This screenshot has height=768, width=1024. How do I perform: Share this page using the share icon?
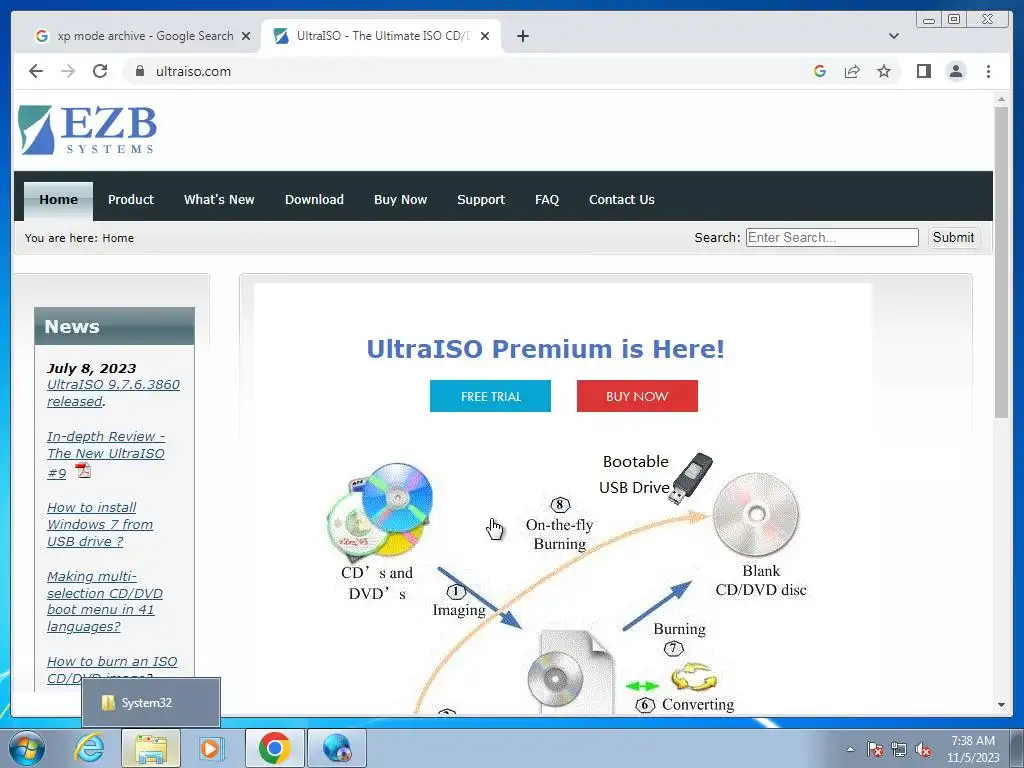(852, 71)
